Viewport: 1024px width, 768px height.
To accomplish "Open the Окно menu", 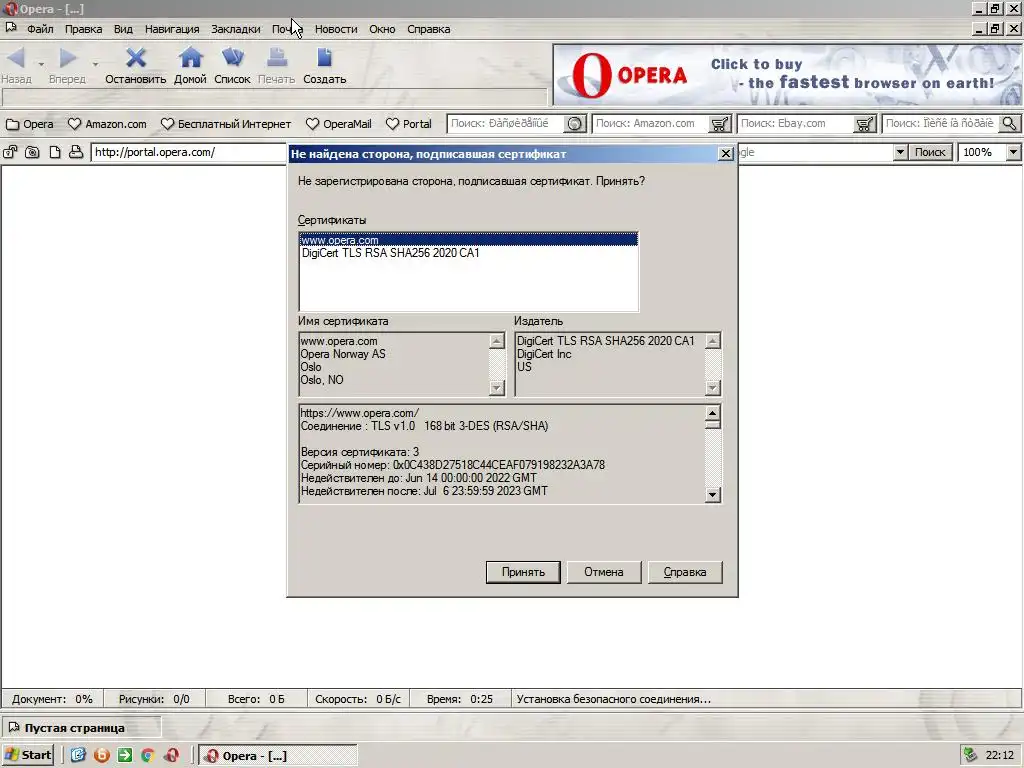I will coord(382,29).
